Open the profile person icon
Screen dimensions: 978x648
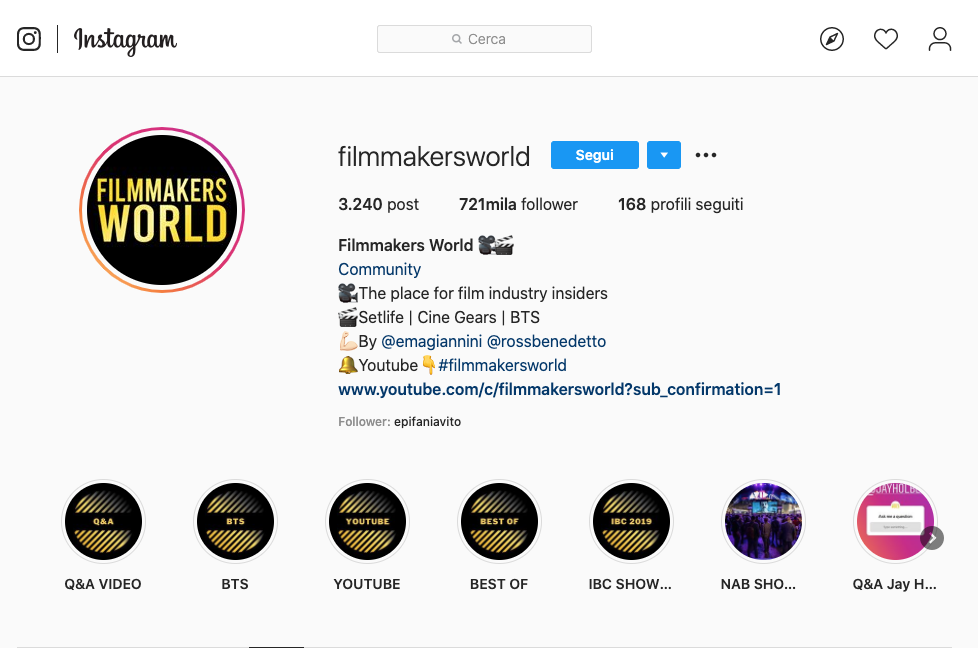[x=939, y=39]
